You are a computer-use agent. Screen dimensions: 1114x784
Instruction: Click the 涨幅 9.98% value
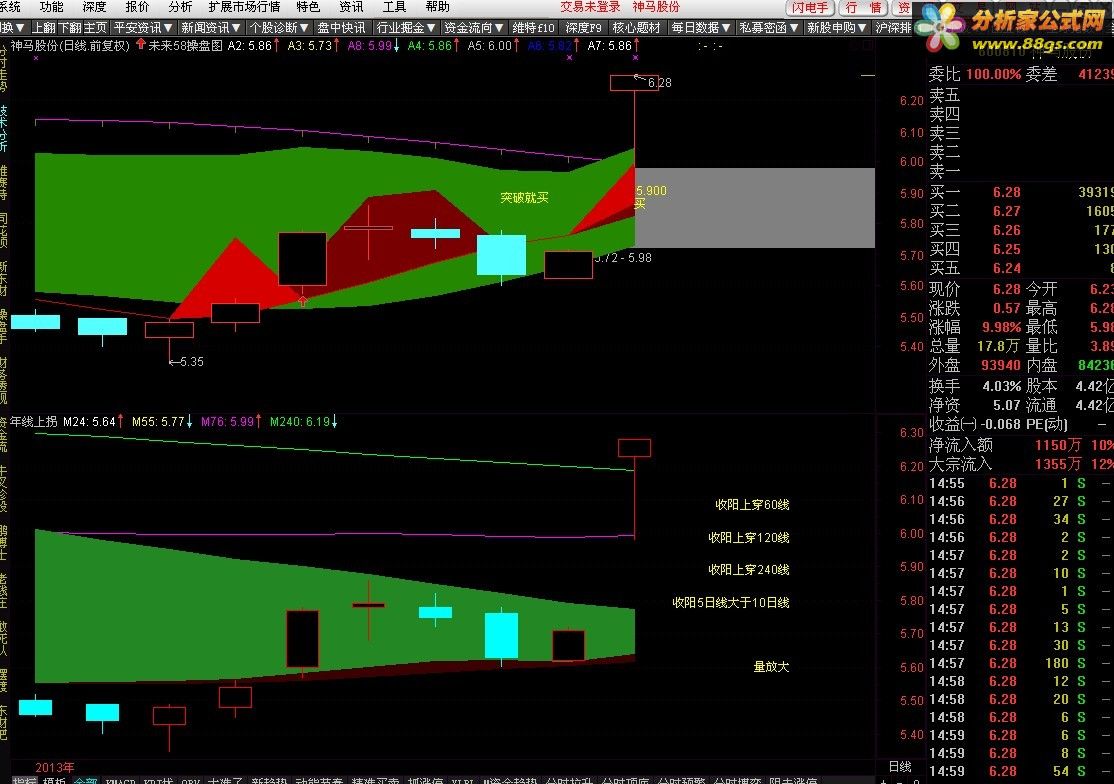[x=1002, y=327]
